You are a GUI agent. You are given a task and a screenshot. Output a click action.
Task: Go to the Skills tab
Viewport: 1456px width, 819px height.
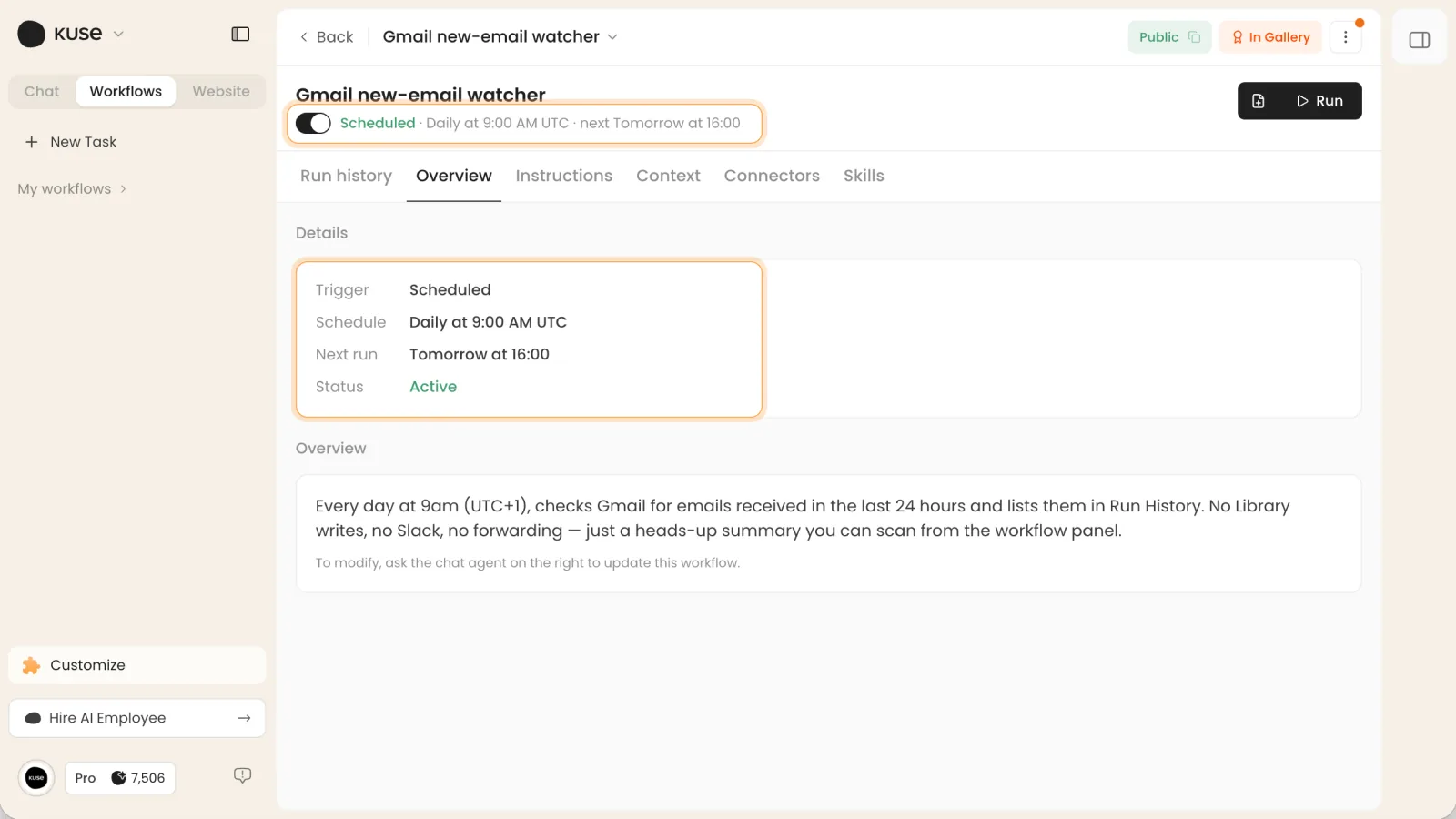point(864,176)
